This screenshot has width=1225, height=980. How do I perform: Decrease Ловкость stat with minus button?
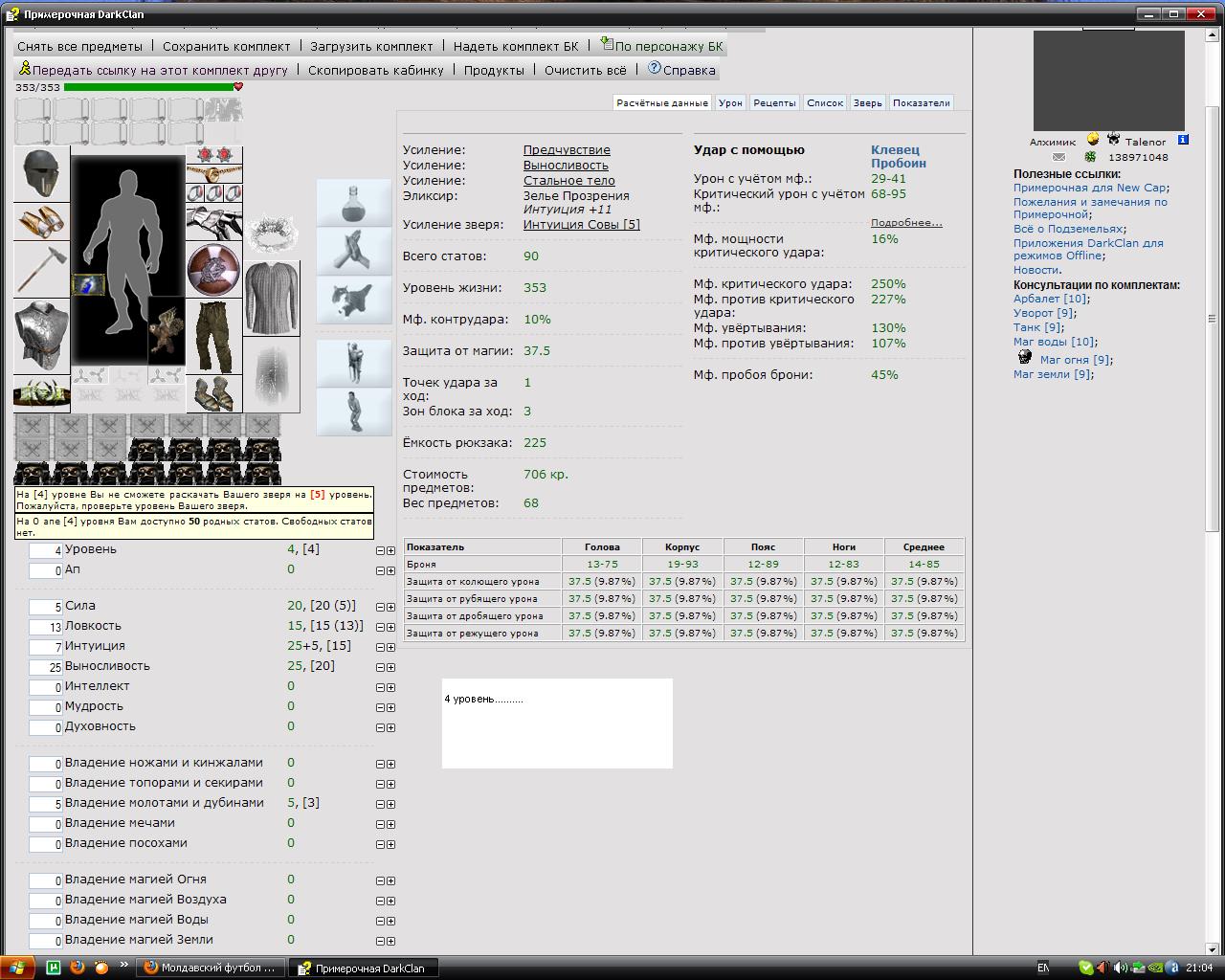(x=380, y=627)
